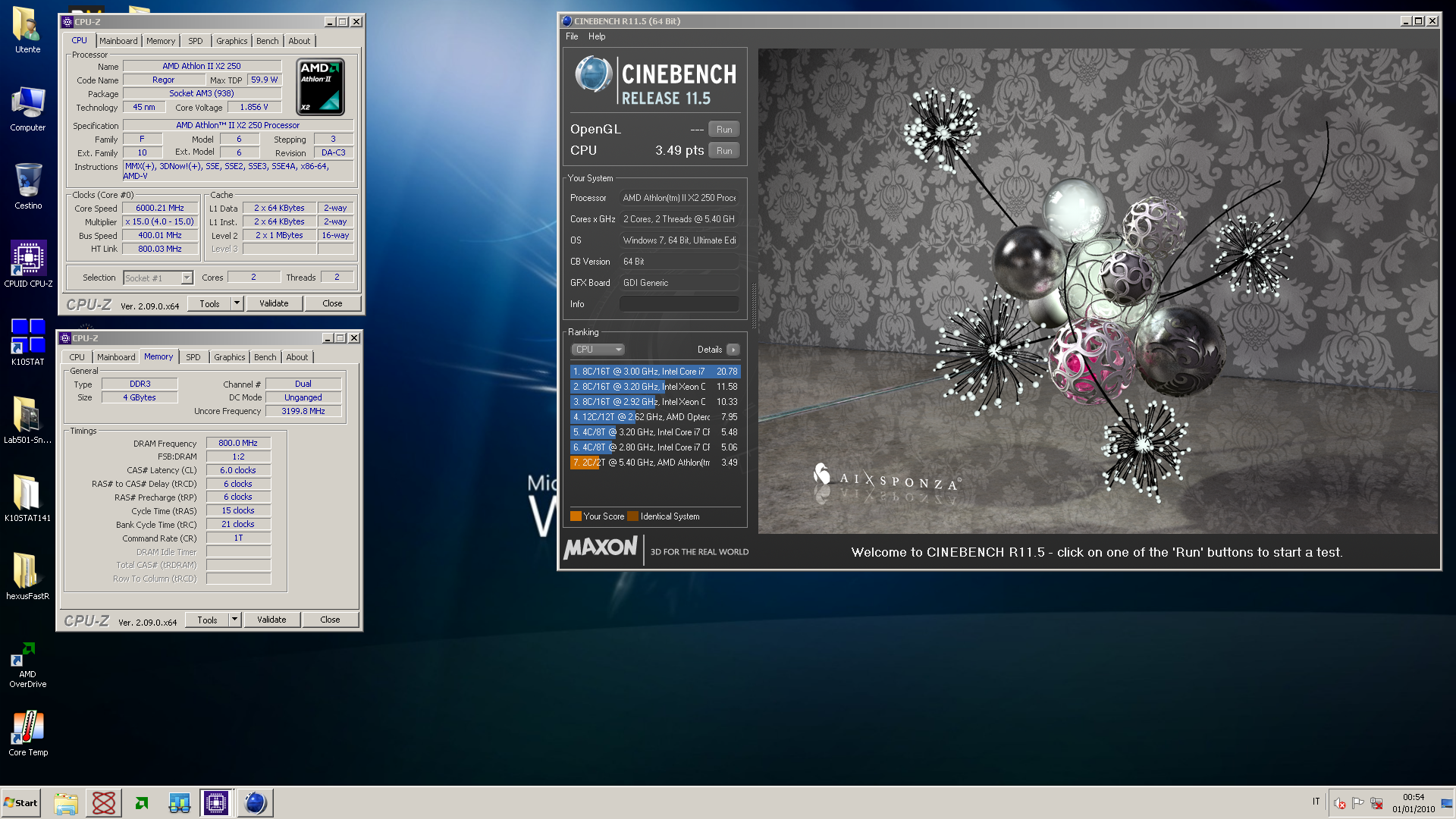
Task: Select ranking entry 1 Intel Core i7 20.78
Action: tap(654, 372)
